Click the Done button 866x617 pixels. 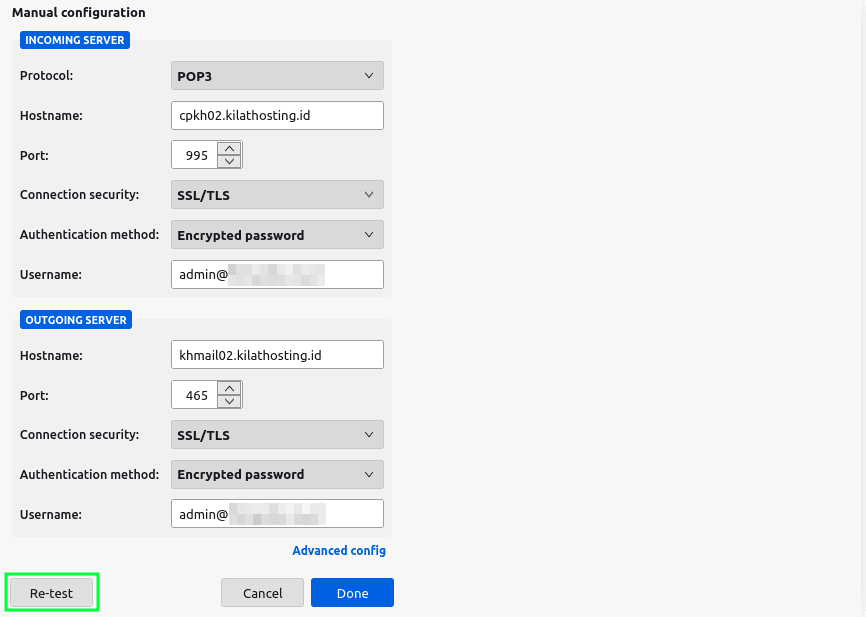[x=352, y=592]
